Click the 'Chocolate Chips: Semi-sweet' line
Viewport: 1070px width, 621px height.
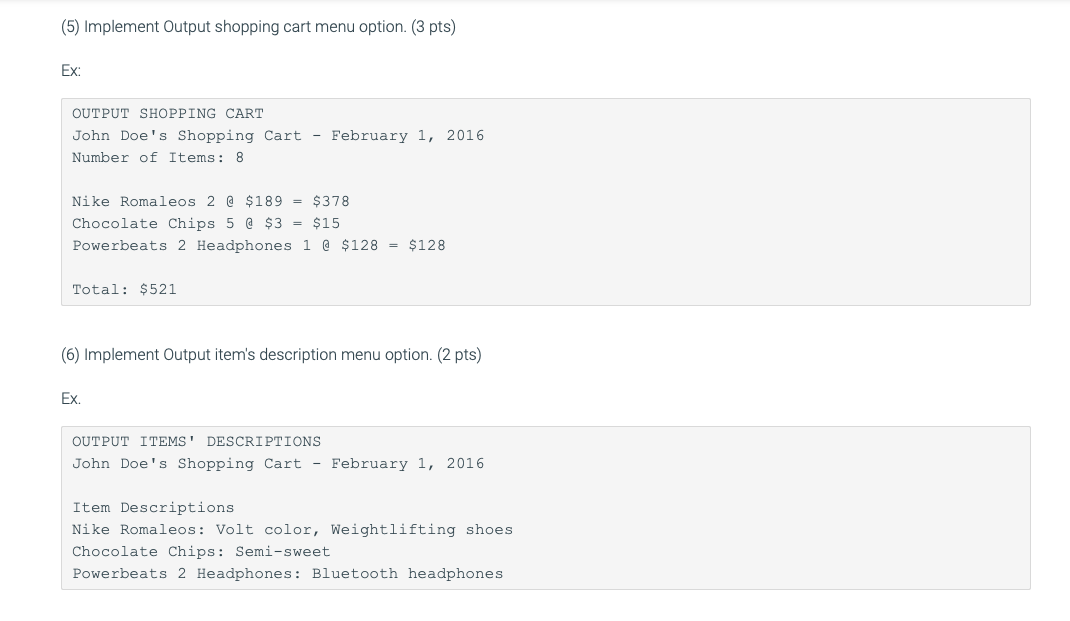(201, 552)
